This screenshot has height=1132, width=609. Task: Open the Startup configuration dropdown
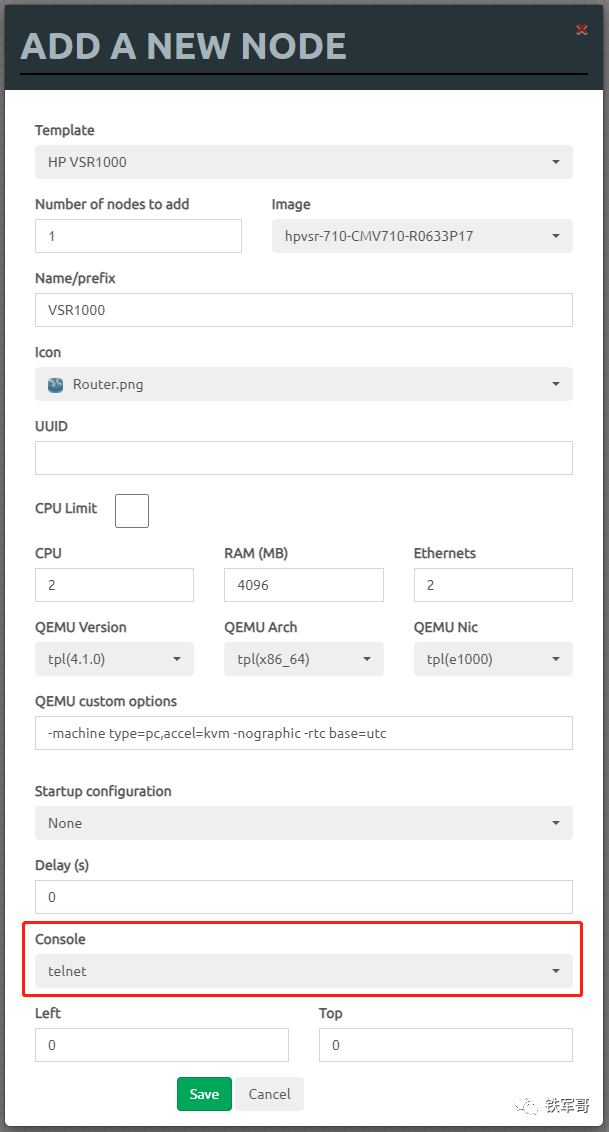tap(304, 823)
